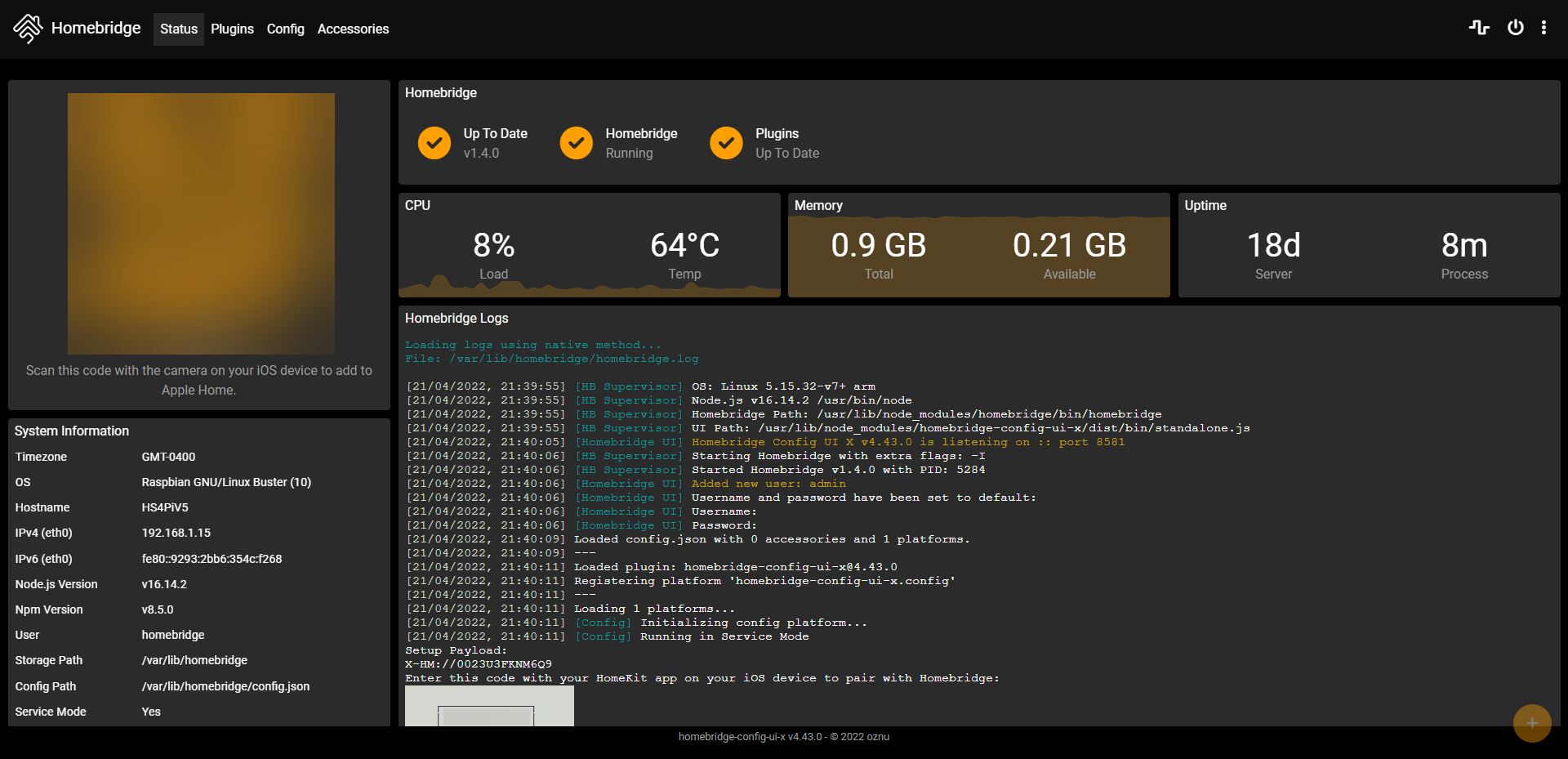Click the v1.4.0 version text
Viewport: 1568px width, 759px height.
pyautogui.click(x=481, y=153)
